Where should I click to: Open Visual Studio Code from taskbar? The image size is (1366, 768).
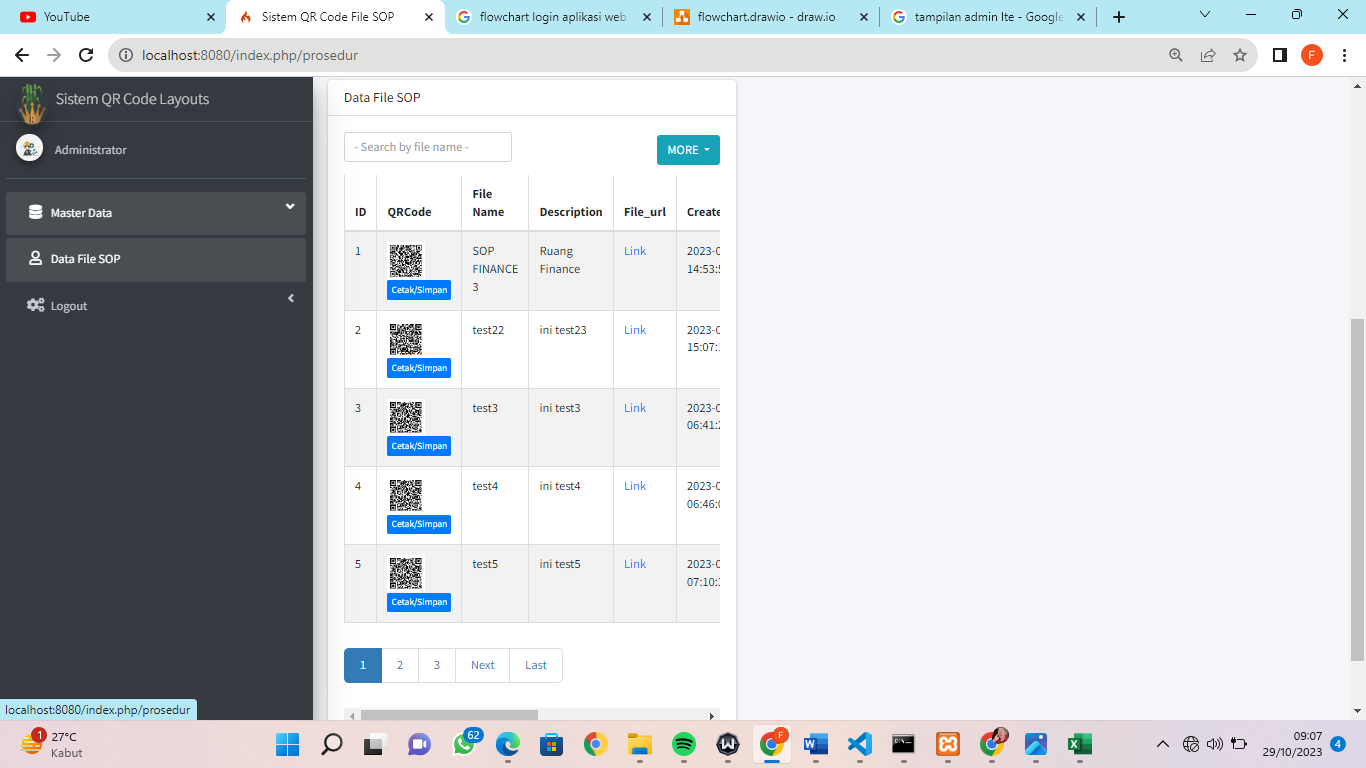click(x=860, y=744)
